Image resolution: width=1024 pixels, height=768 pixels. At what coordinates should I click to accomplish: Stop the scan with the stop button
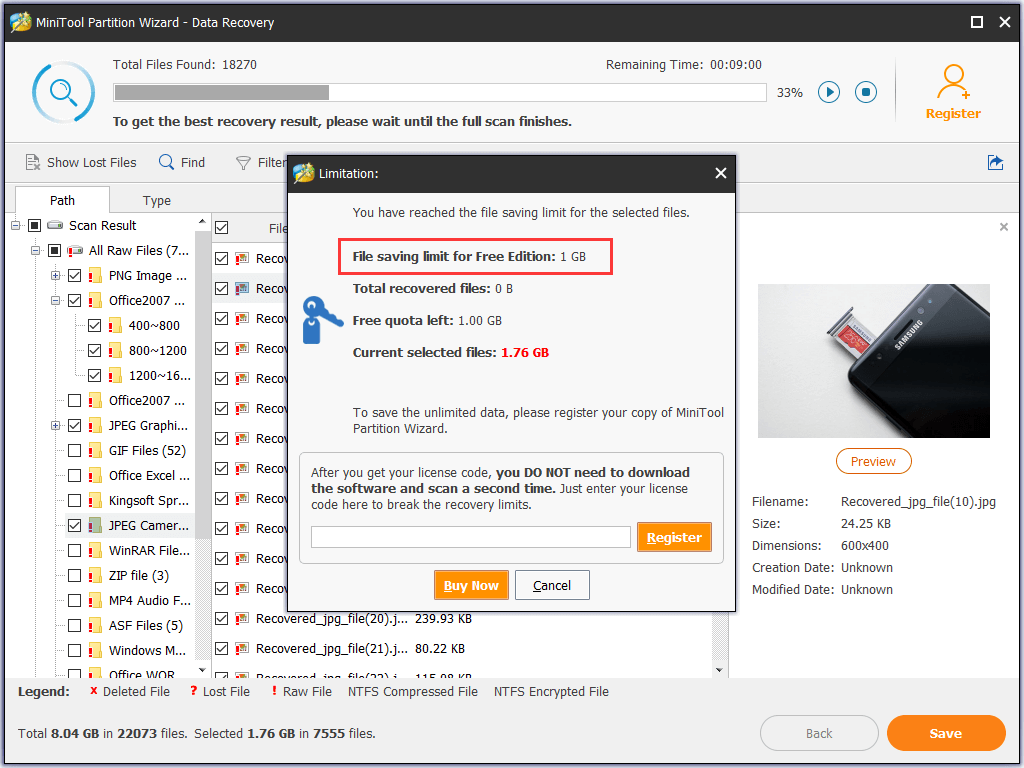[x=865, y=91]
